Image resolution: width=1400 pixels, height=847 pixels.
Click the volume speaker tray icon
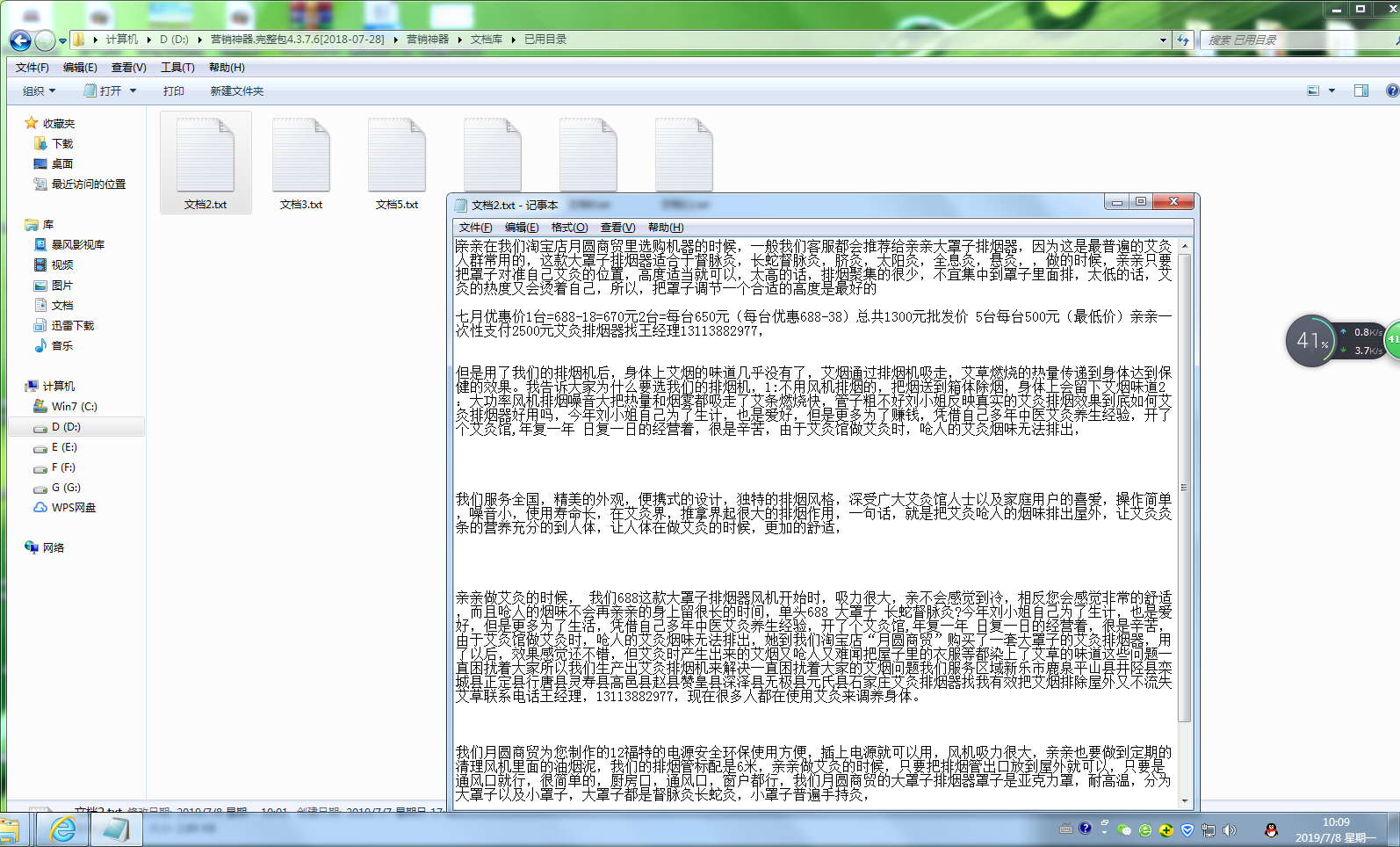pyautogui.click(x=1230, y=829)
